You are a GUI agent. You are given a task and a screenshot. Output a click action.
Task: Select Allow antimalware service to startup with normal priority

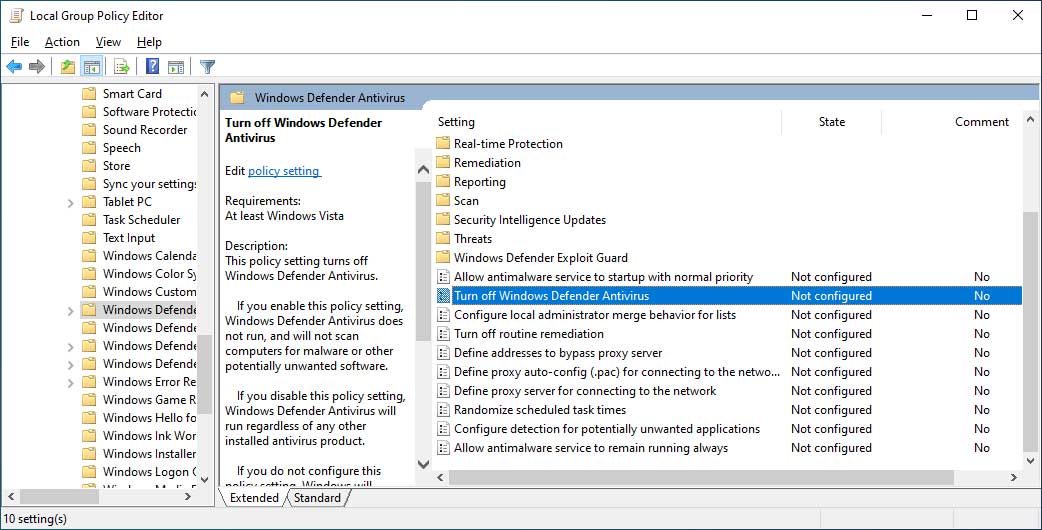coord(728,276)
